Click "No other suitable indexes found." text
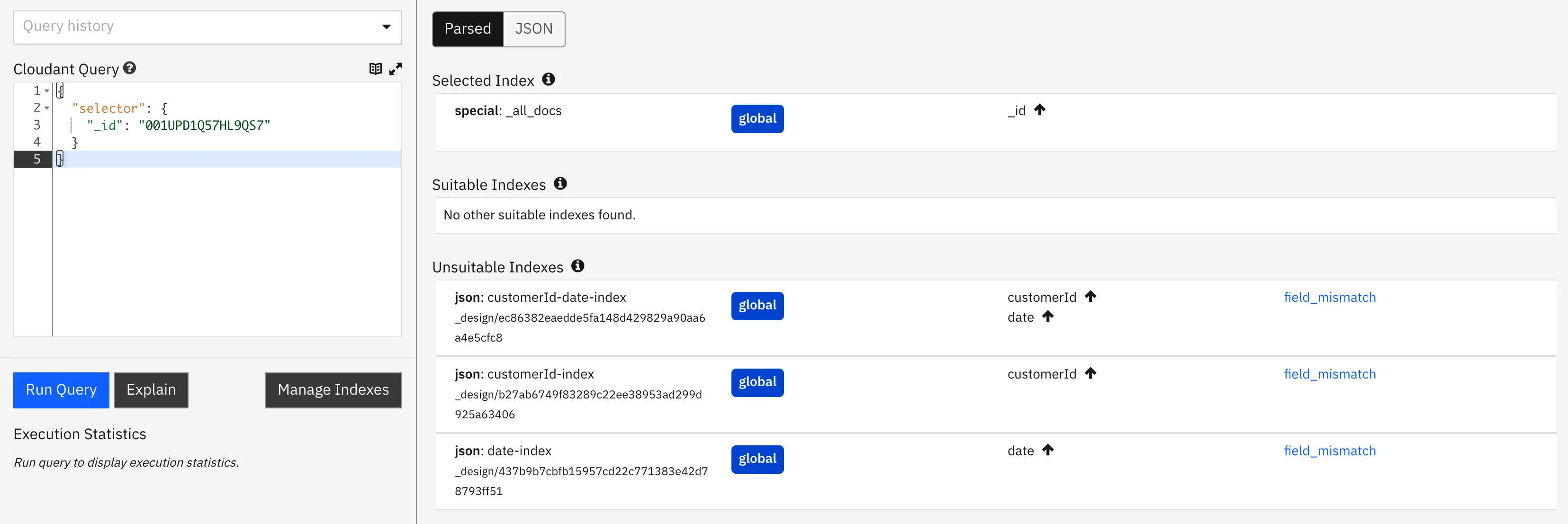Image resolution: width=1568 pixels, height=524 pixels. tap(539, 215)
